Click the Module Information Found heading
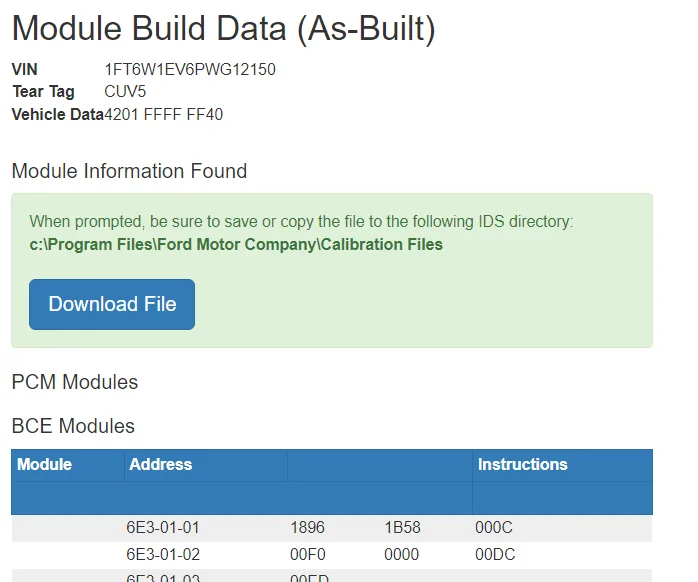 pyautogui.click(x=129, y=171)
